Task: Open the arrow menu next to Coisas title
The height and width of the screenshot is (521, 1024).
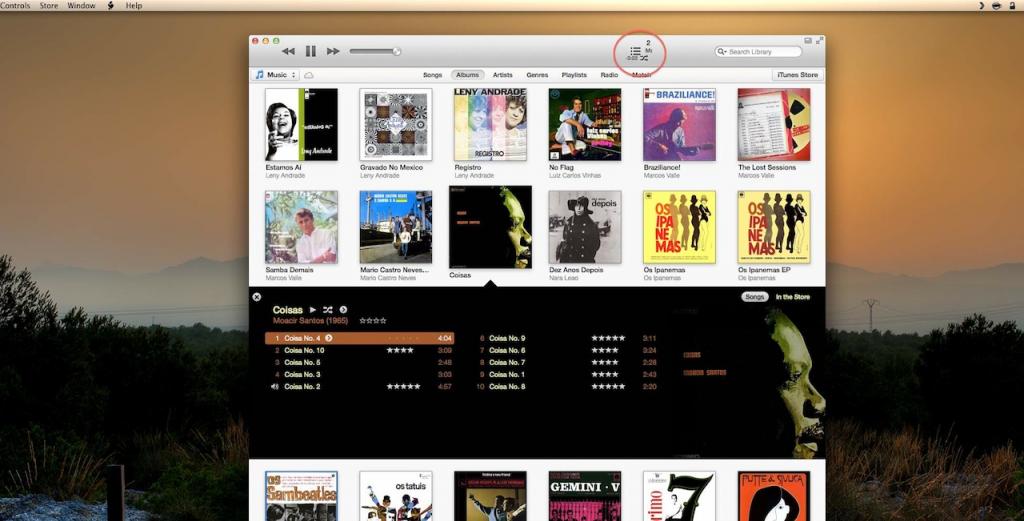Action: point(344,310)
